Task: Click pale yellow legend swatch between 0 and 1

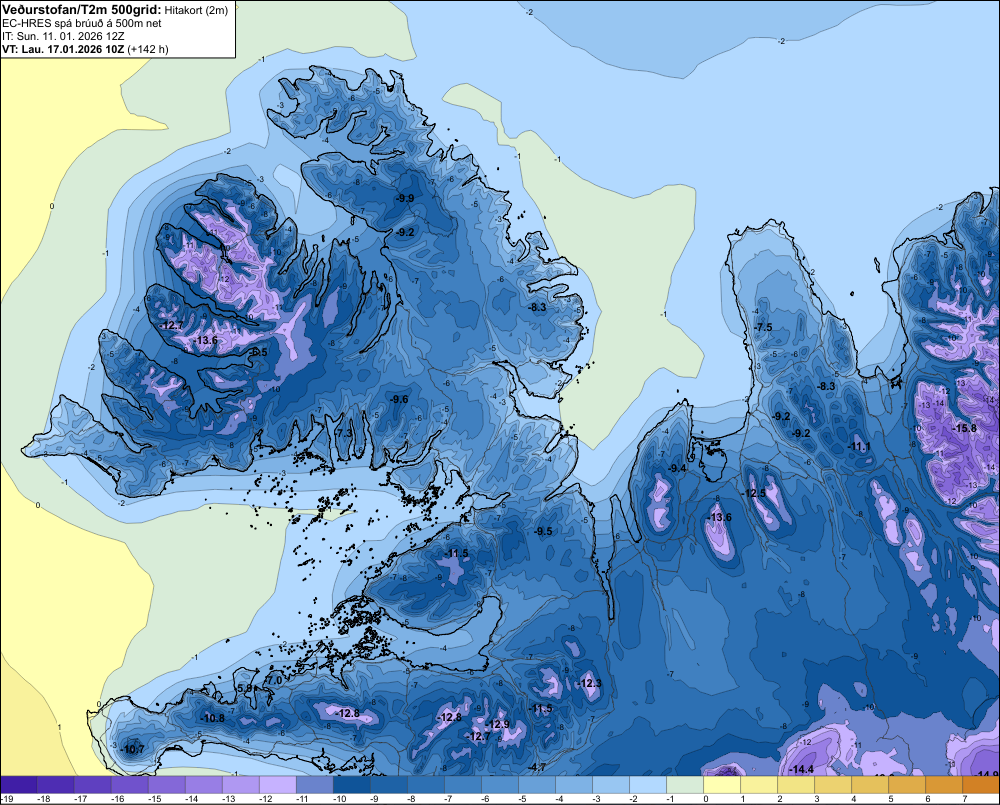Action: tap(721, 785)
